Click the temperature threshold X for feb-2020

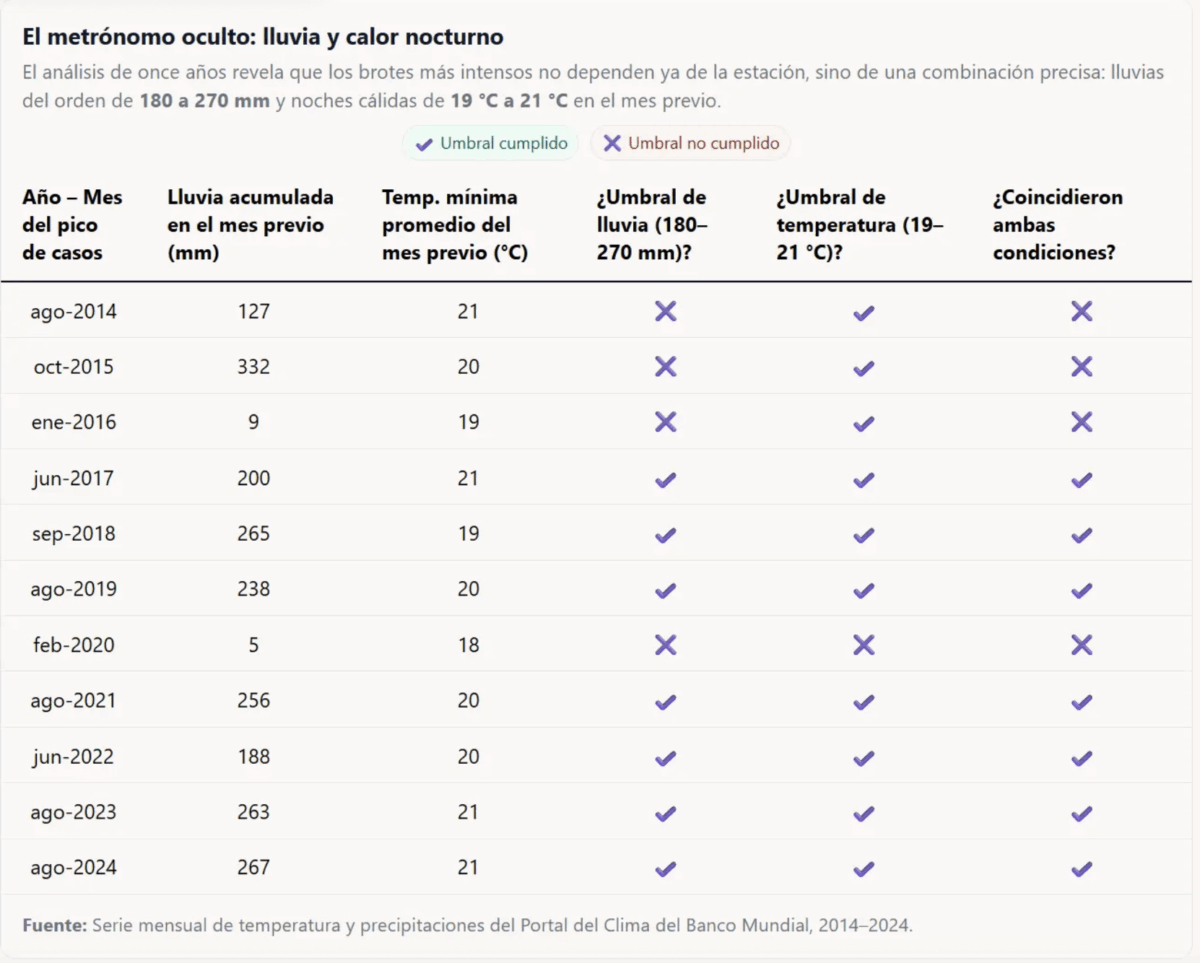coord(864,646)
